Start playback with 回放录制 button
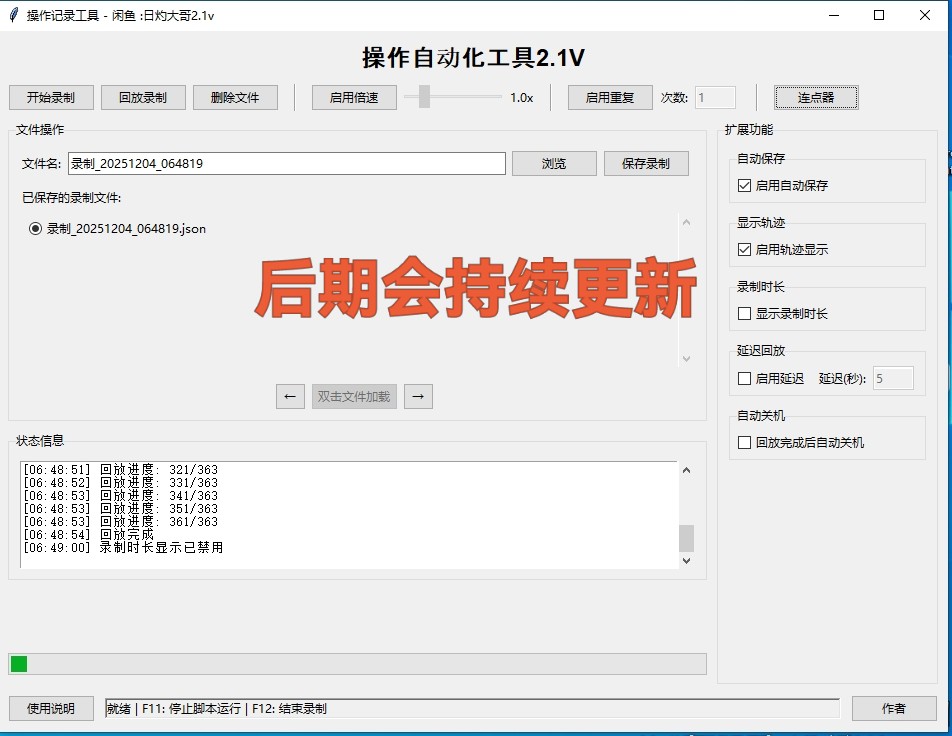Screen dimensions: 952x736 pos(143,97)
